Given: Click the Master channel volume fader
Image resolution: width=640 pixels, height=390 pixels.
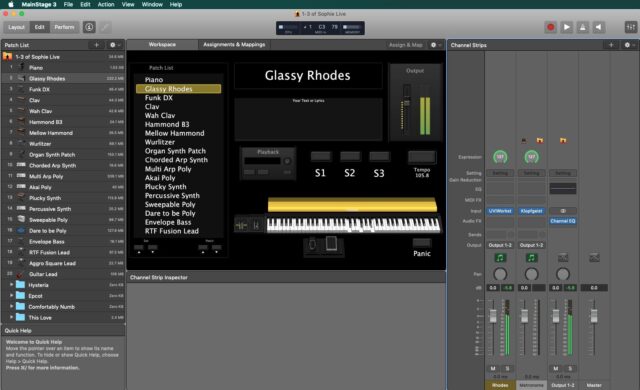Looking at the screenshot, I should tap(594, 316).
